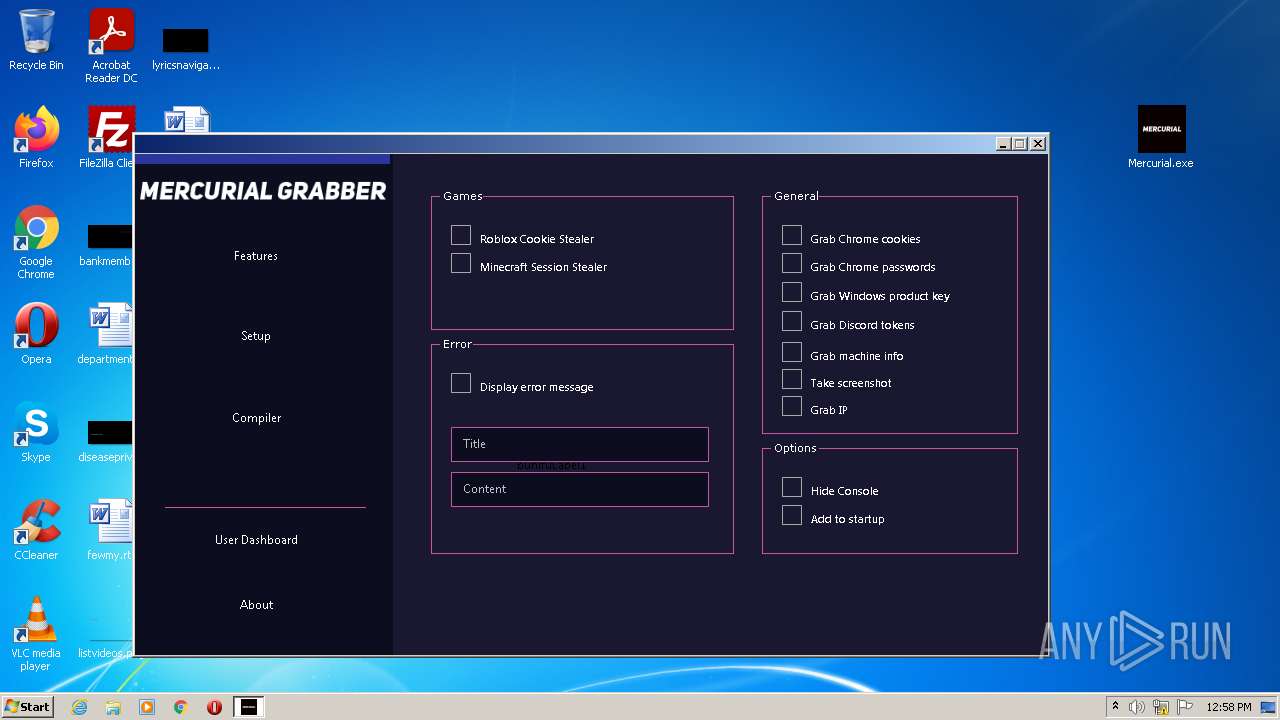1280x720 pixels.
Task: Click the MERCURIAL GRABBER logo title
Action: pos(263,191)
